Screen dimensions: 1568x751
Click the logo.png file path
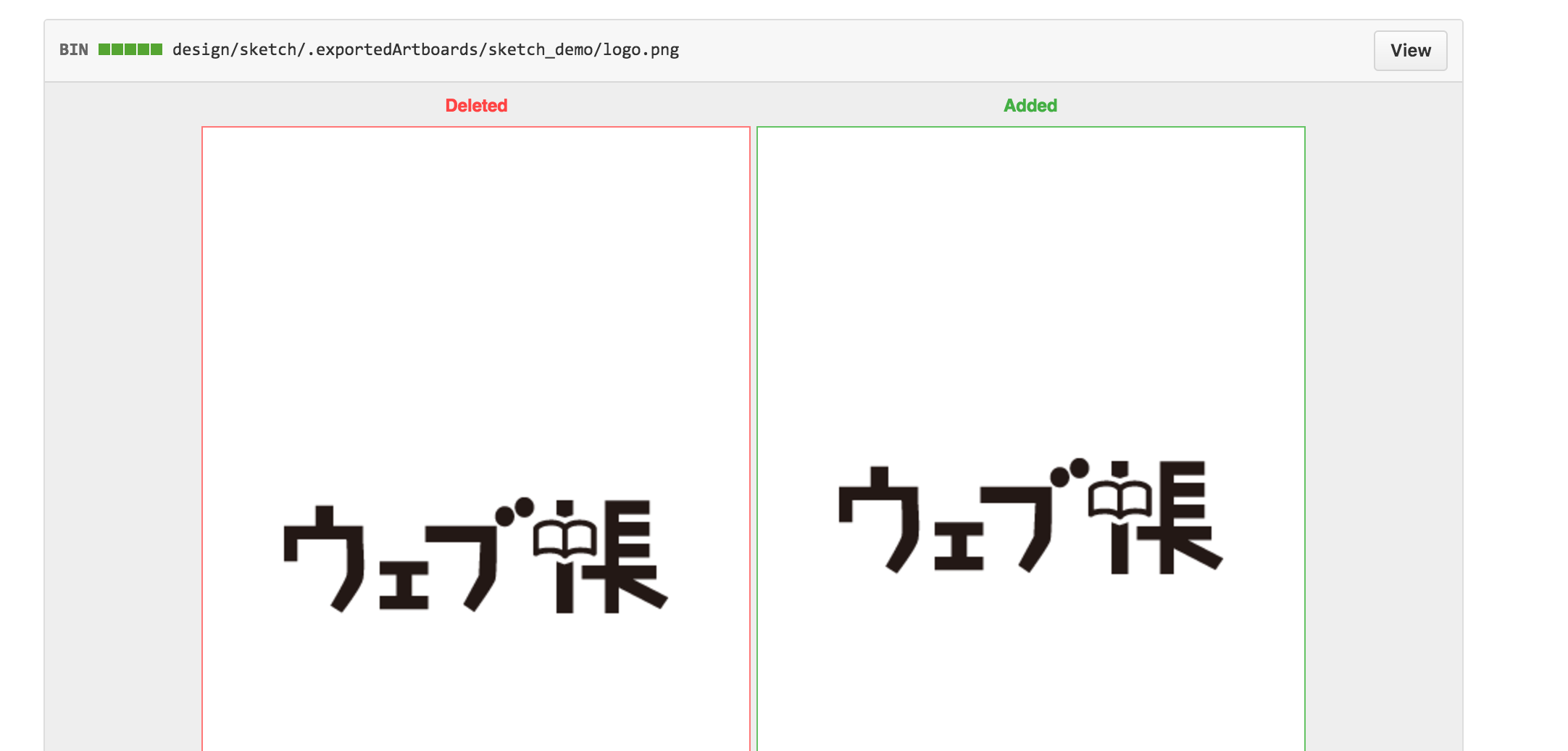click(425, 49)
